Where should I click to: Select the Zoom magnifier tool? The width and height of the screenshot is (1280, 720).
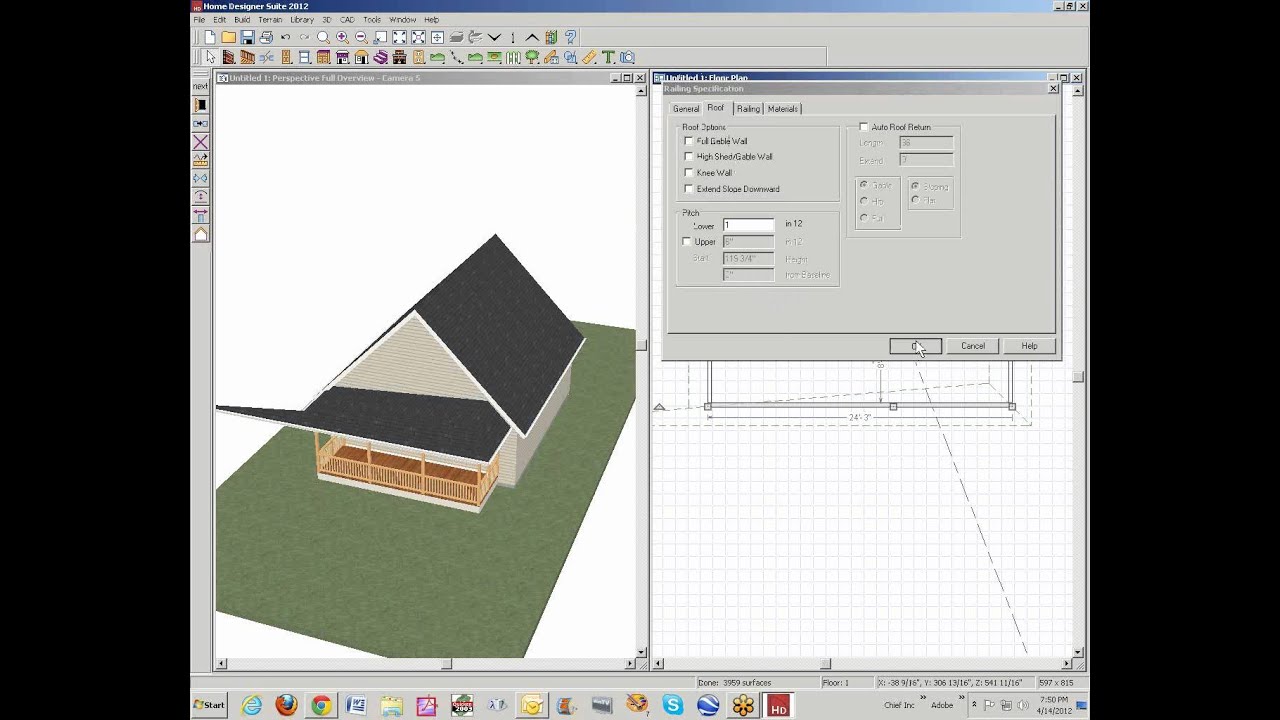tap(324, 37)
